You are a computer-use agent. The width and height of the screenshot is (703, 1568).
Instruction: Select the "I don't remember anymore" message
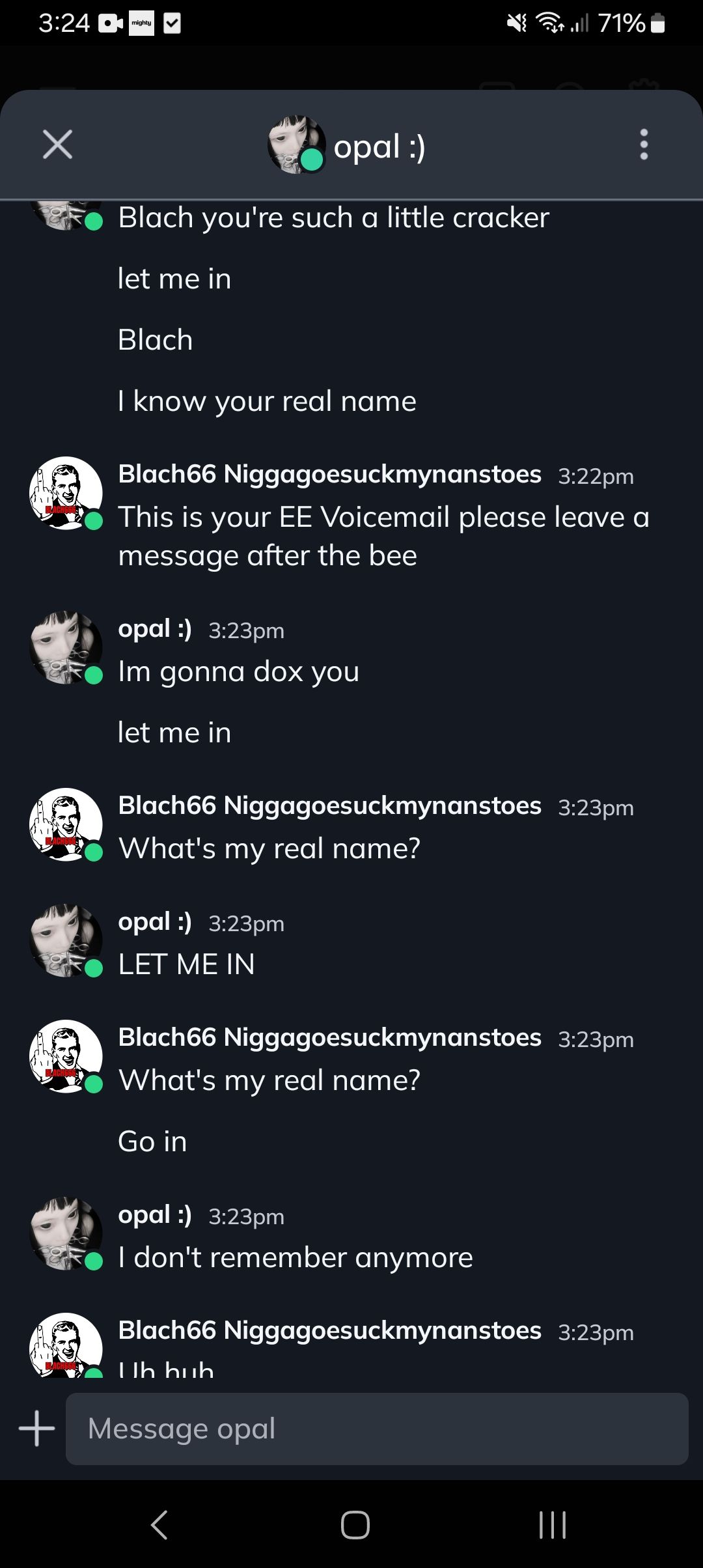point(296,1257)
